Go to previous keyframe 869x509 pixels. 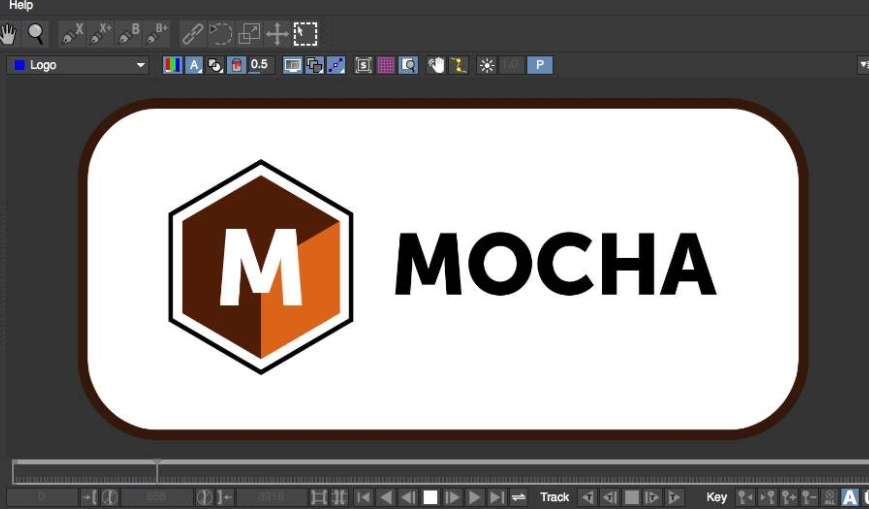click(745, 497)
